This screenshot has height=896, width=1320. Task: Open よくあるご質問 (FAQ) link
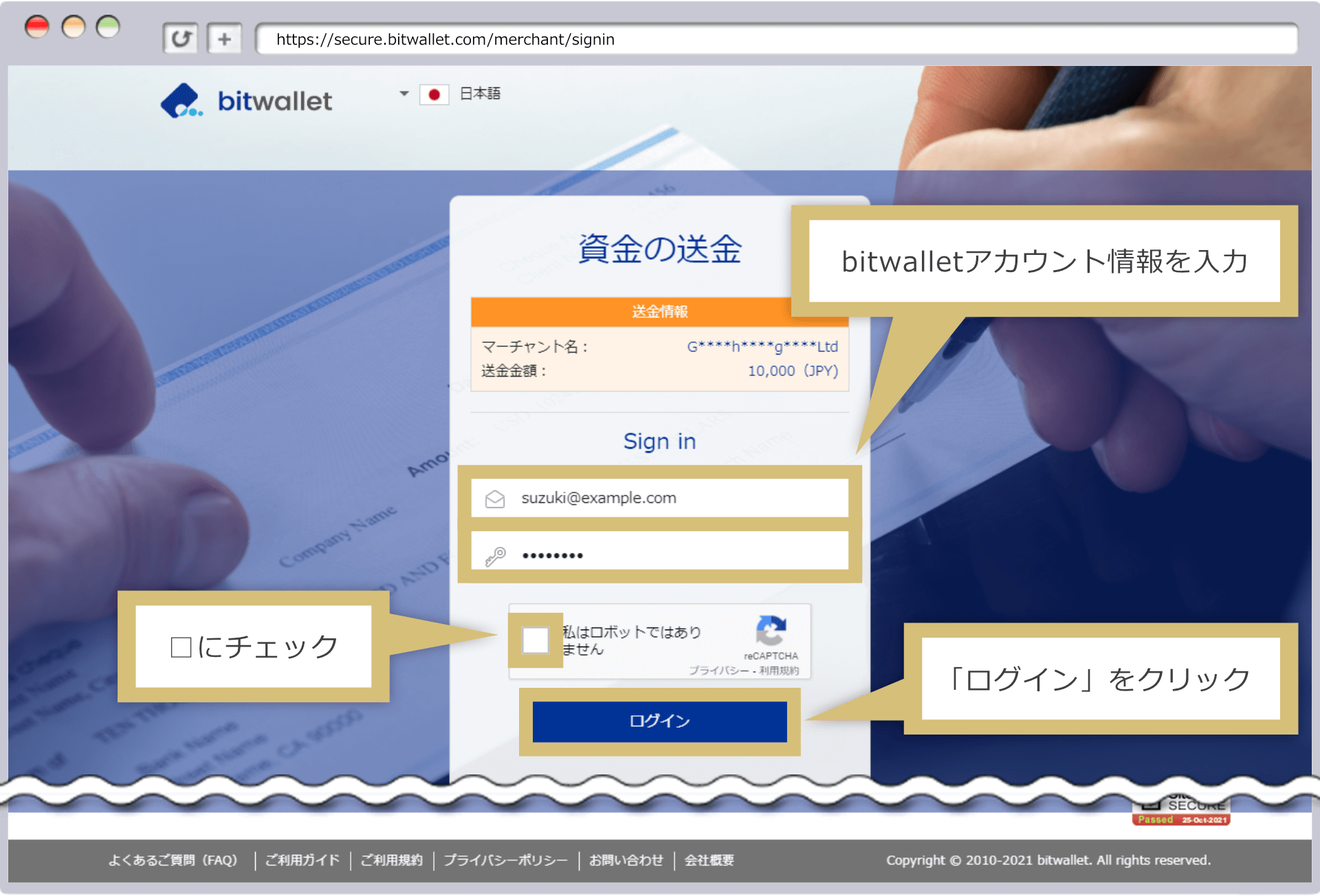tap(173, 860)
